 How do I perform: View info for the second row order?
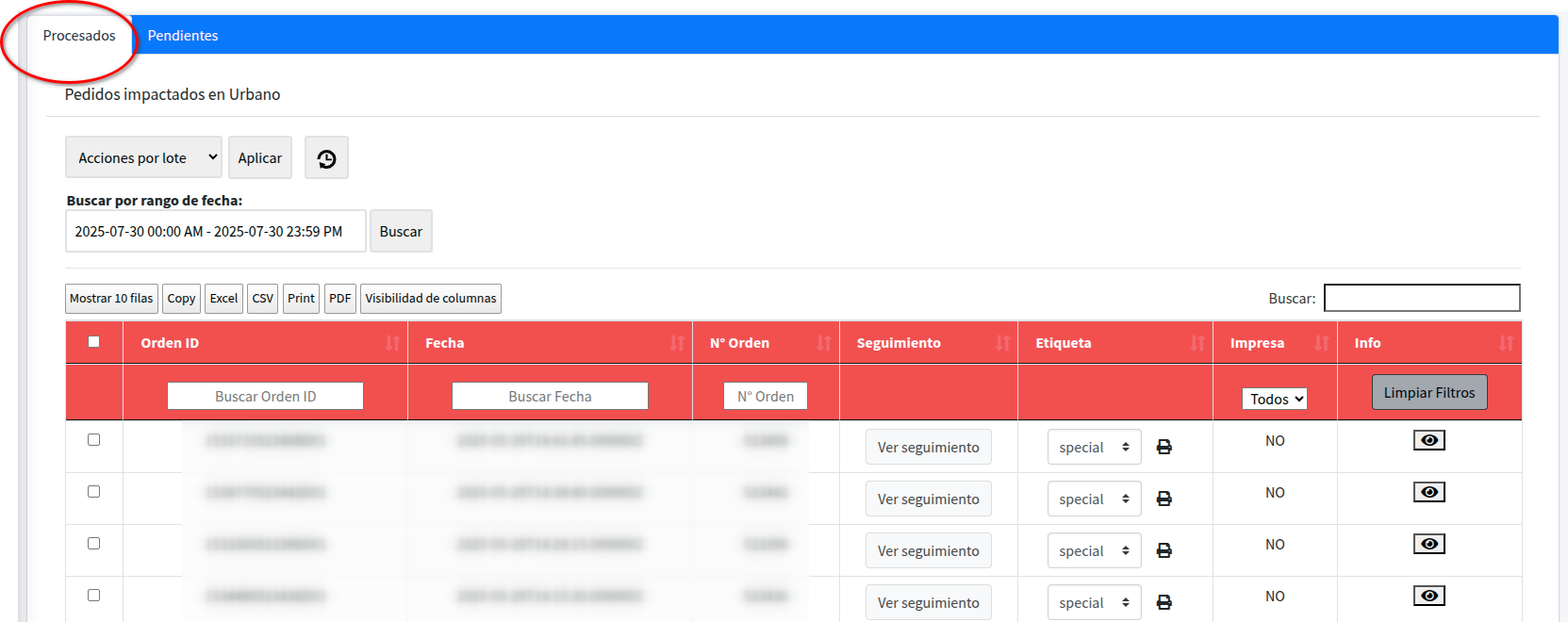(x=1428, y=492)
